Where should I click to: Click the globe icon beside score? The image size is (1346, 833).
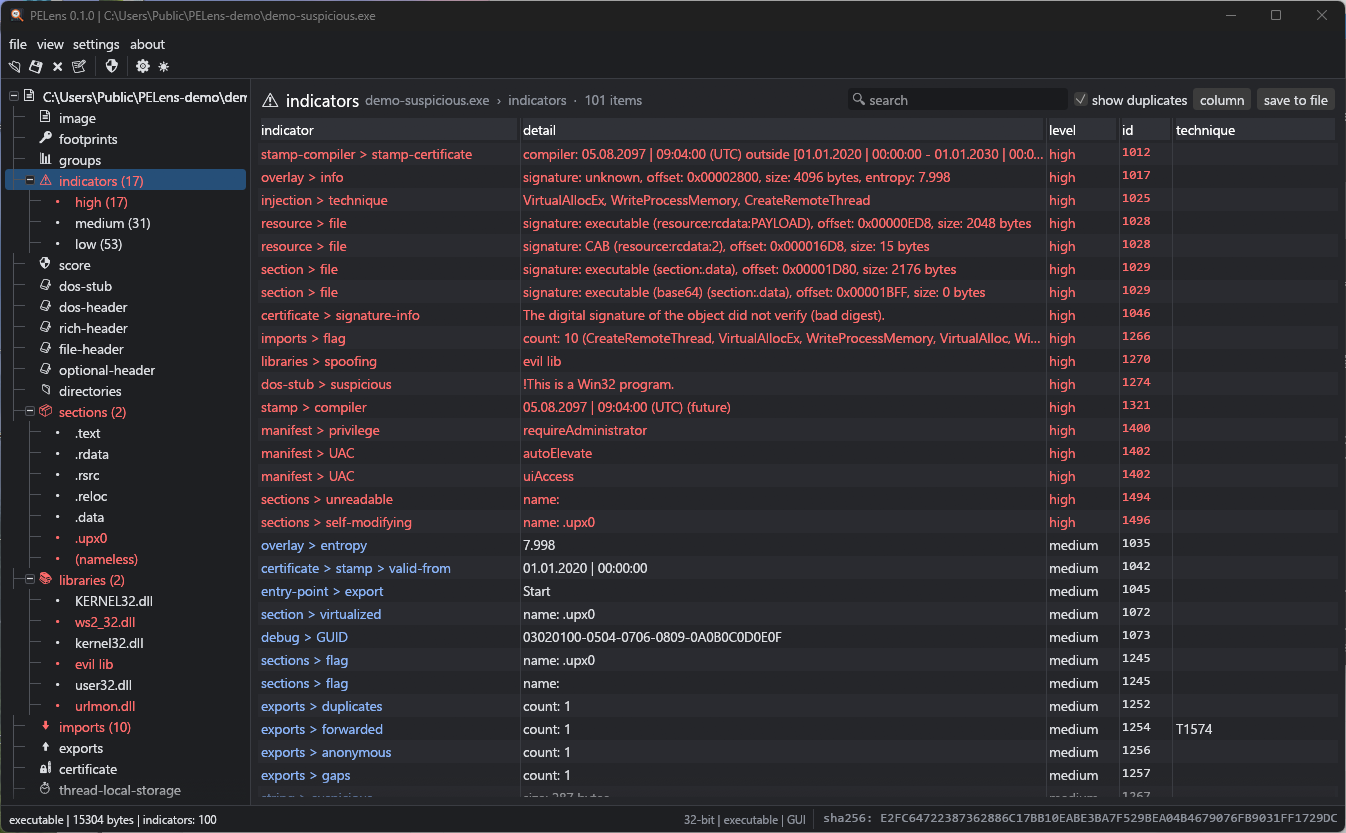tap(45, 264)
